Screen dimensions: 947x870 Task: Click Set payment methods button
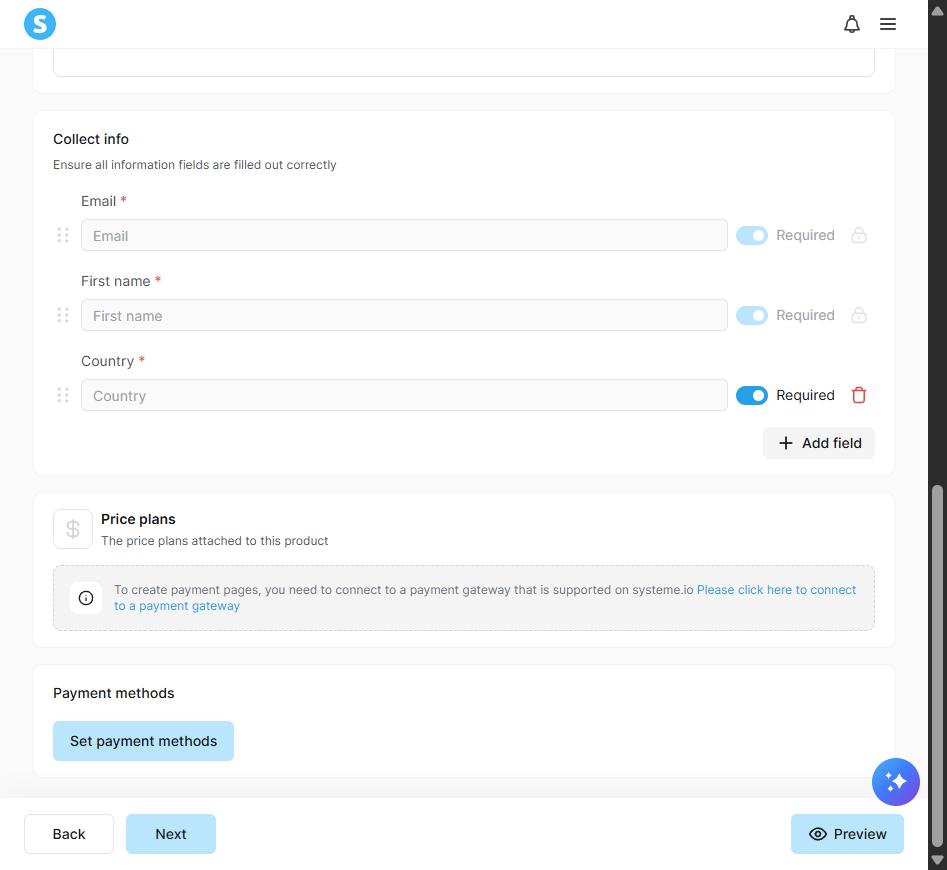[x=143, y=741]
